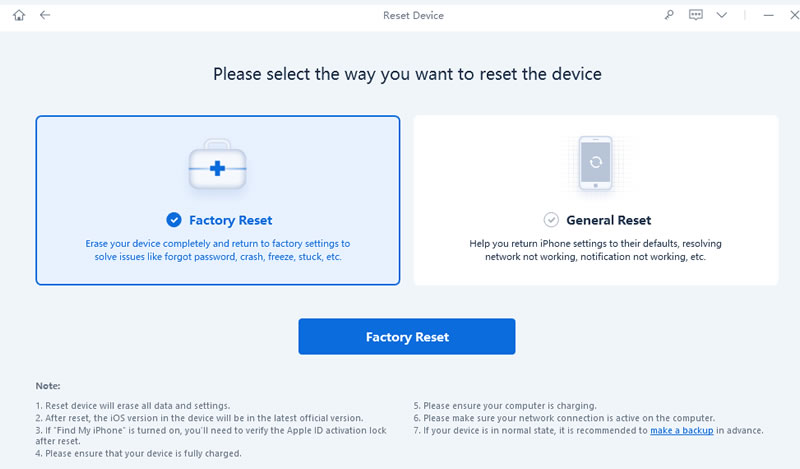Click note 6 about network connection
The width and height of the screenshot is (800, 469).
[564, 418]
